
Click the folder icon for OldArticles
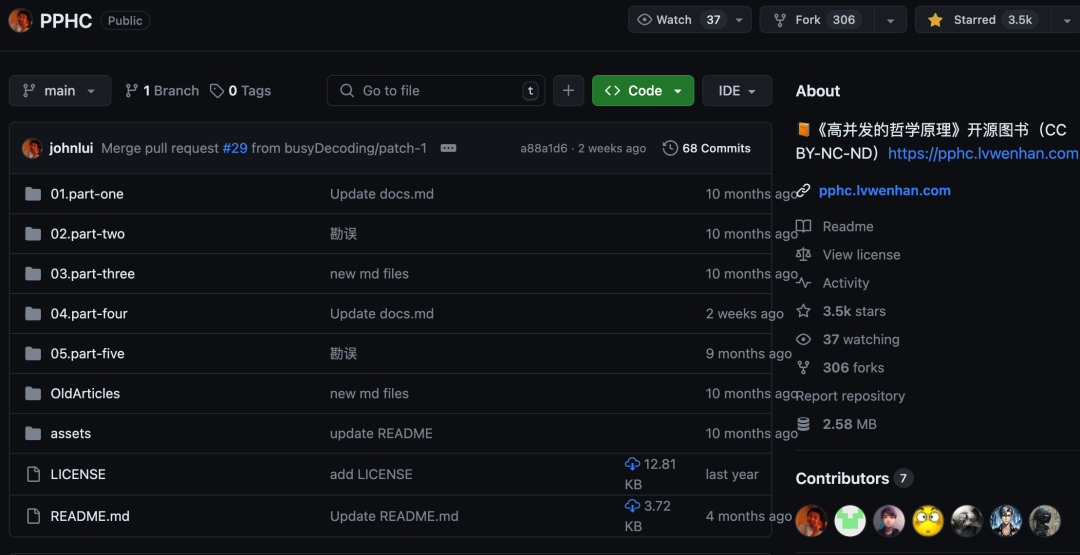(32, 393)
